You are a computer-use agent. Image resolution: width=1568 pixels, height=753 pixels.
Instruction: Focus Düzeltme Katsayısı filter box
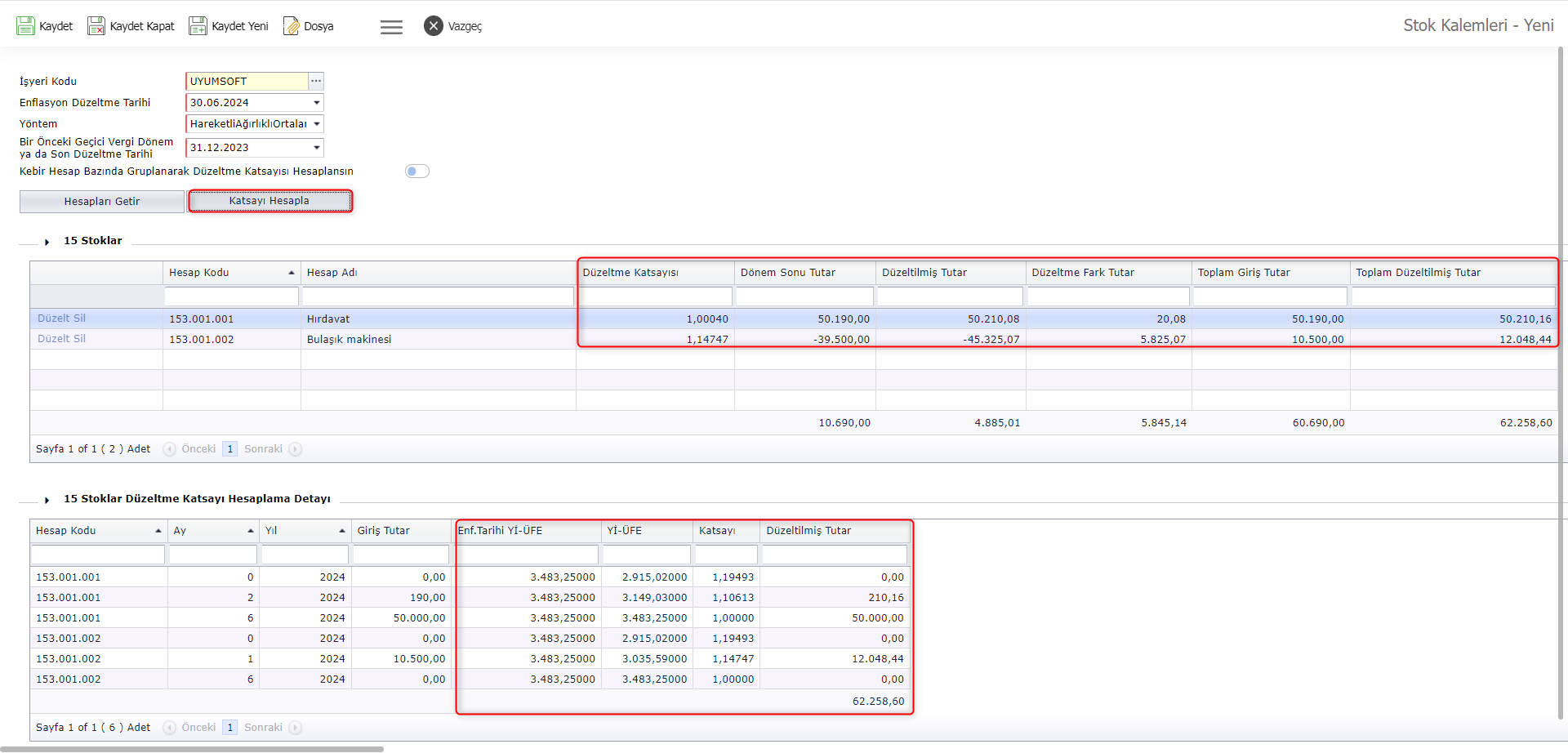(x=656, y=296)
